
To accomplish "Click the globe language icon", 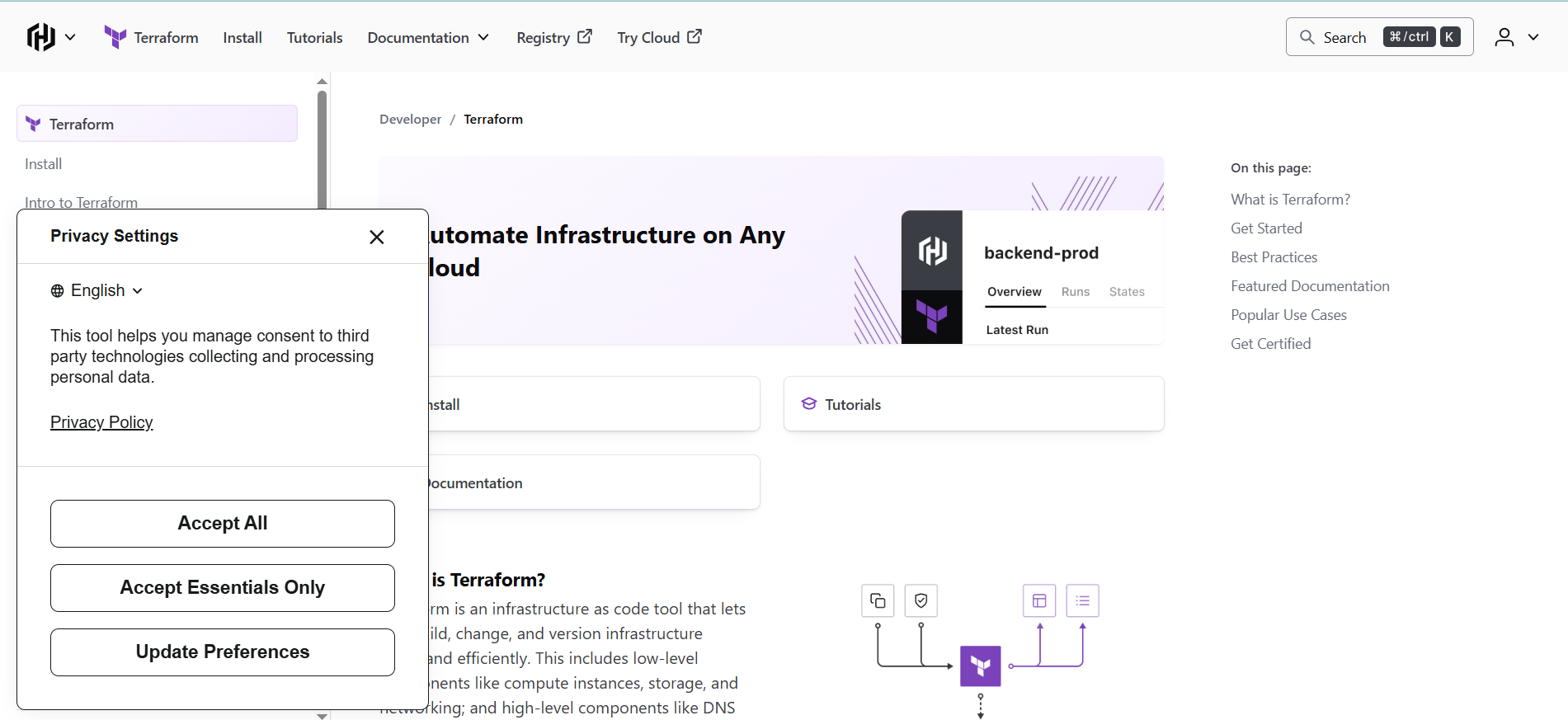I will click(x=57, y=290).
